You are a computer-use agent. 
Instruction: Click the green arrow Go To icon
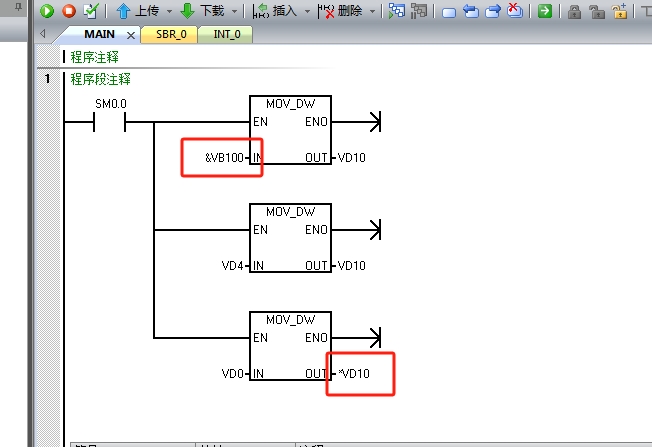(x=545, y=12)
